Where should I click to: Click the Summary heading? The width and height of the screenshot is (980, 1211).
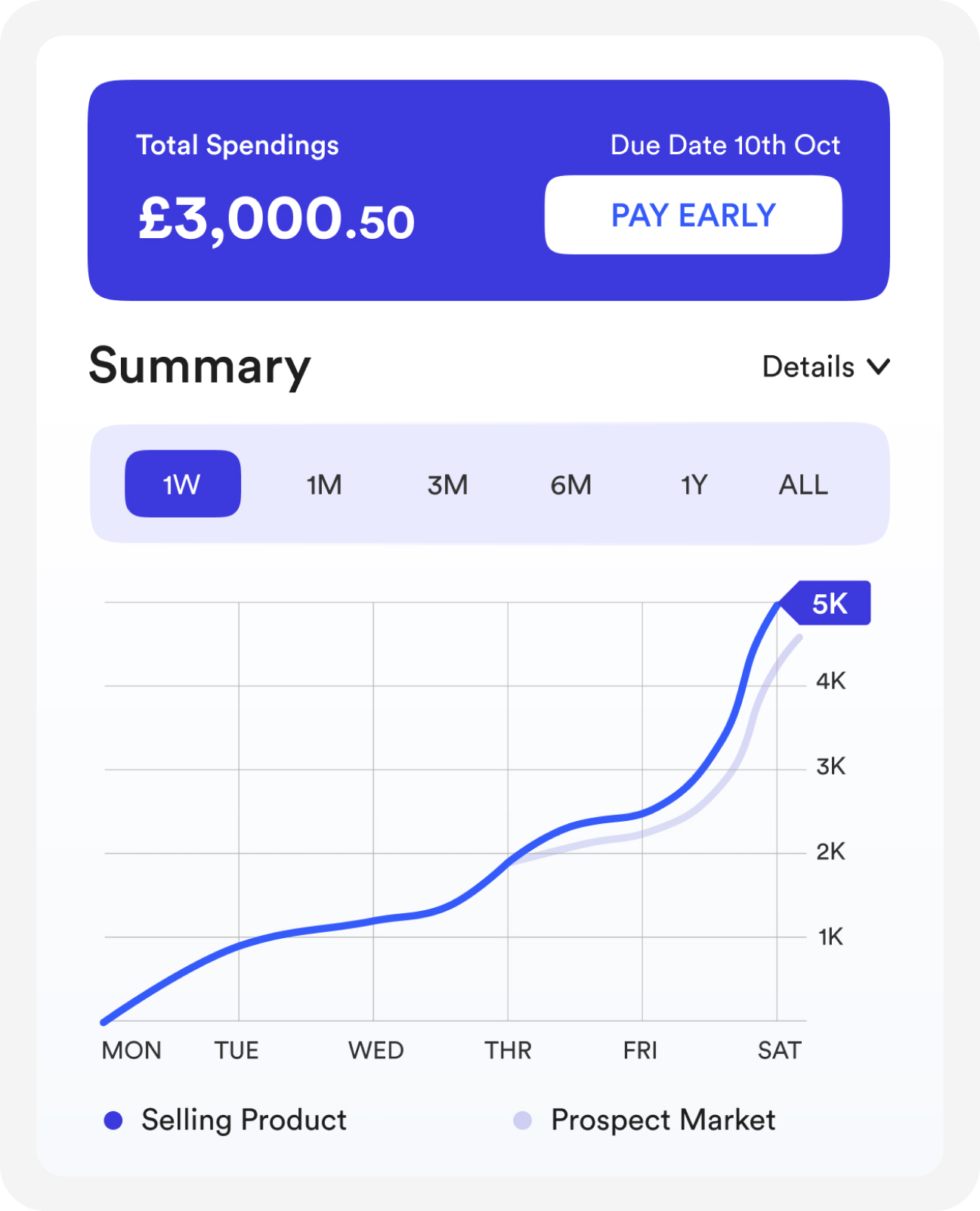click(199, 366)
